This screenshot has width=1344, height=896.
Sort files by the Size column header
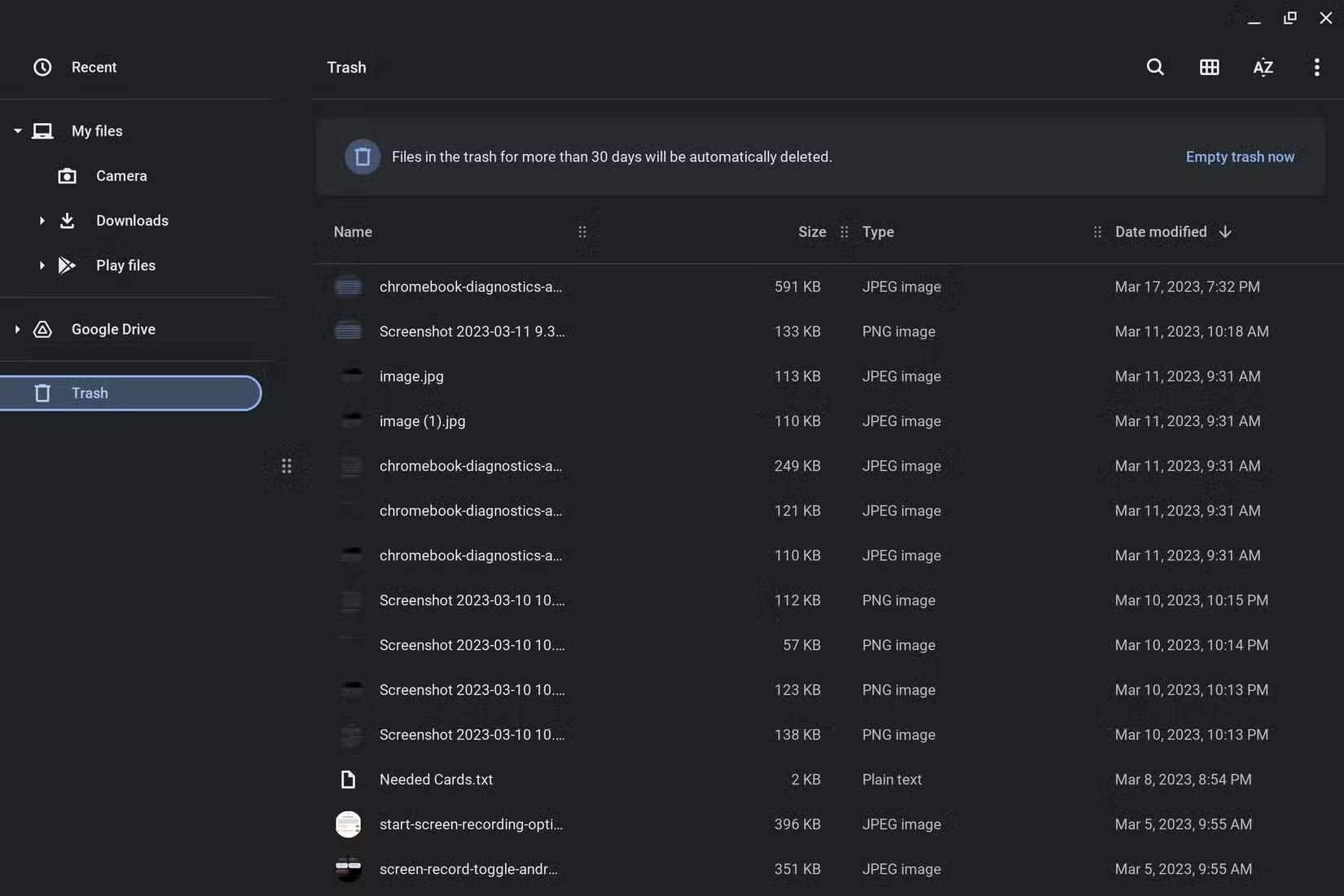point(811,232)
